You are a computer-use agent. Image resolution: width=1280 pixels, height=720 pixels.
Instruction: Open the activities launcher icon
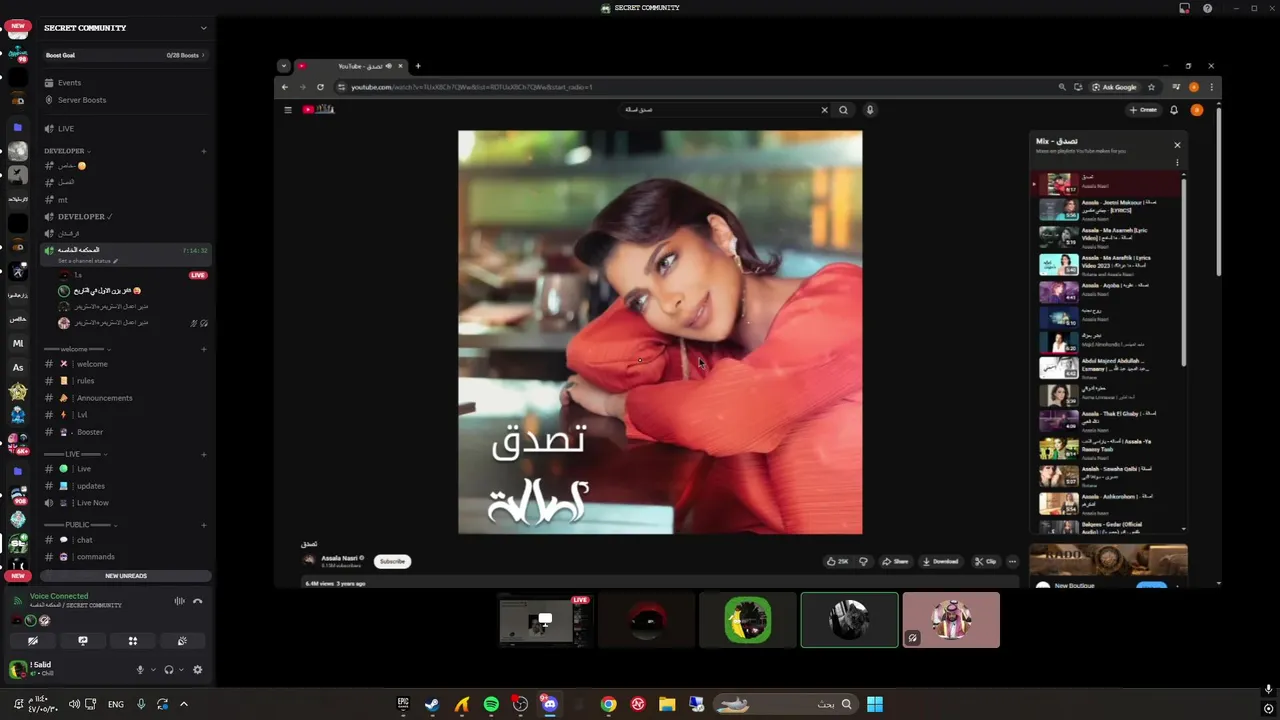click(132, 641)
